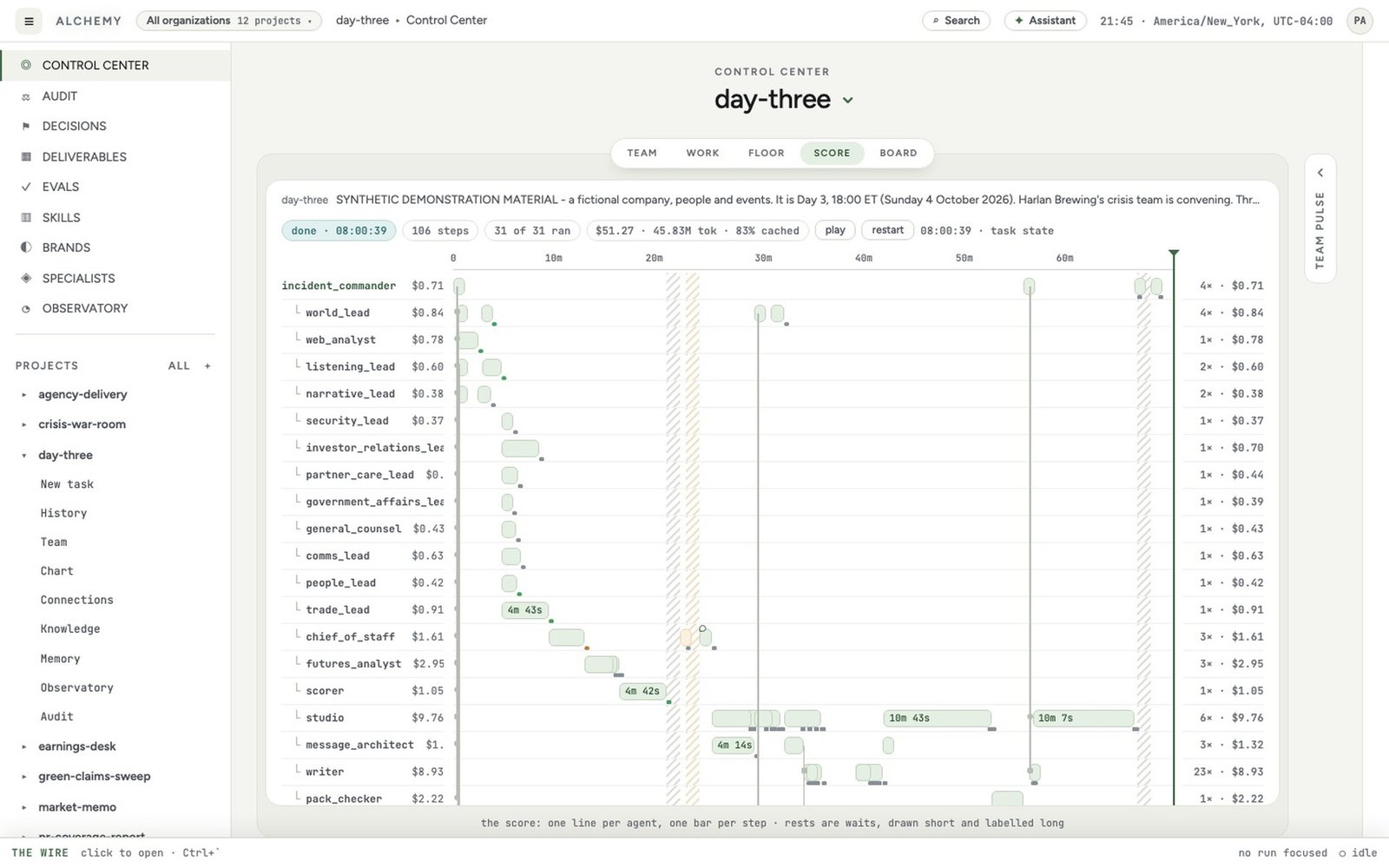Click the Specialists diamond icon

[x=26, y=279]
